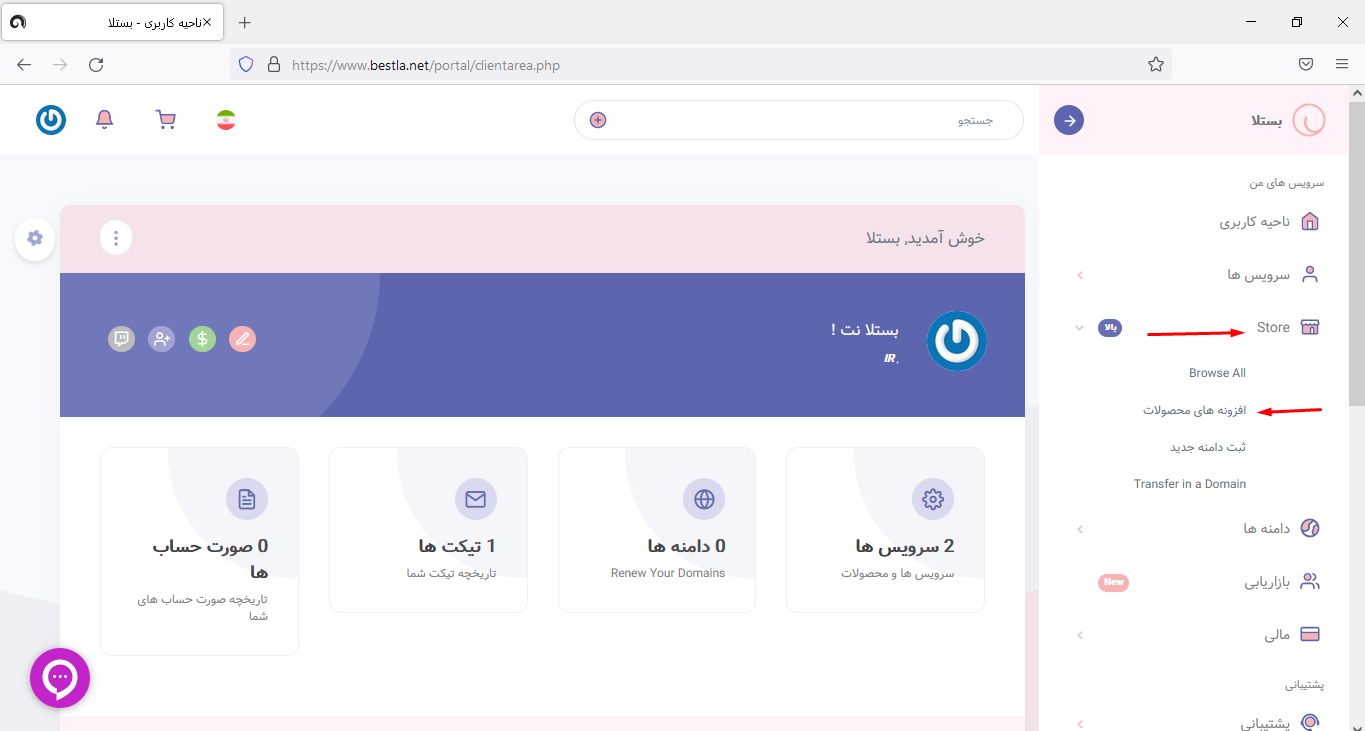
Task: Click the جستجو search field
Action: (799, 120)
